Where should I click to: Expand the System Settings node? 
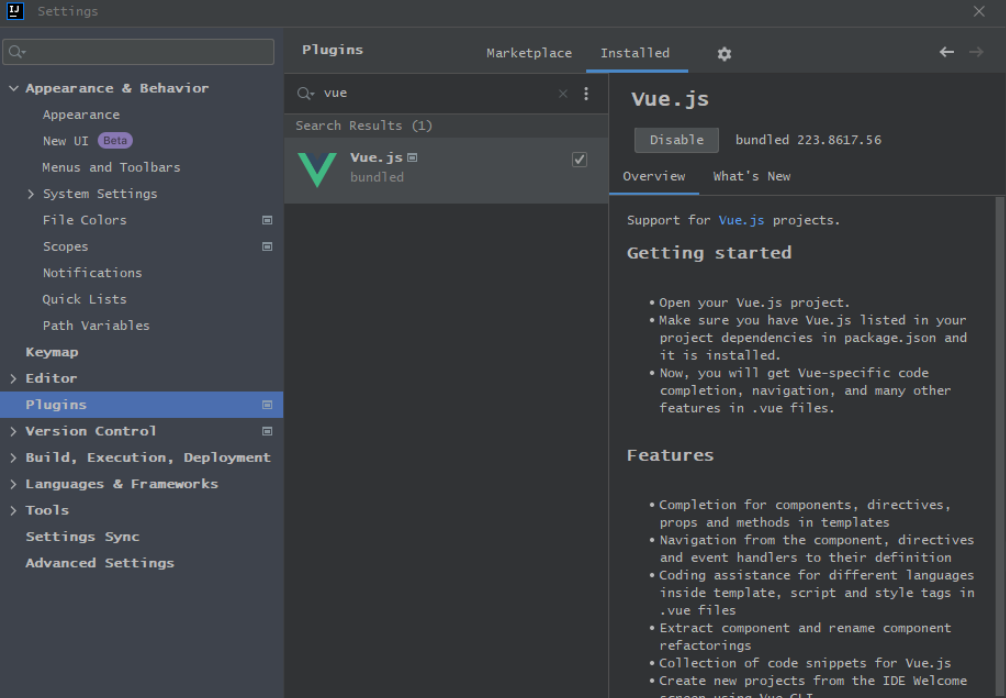pos(31,194)
